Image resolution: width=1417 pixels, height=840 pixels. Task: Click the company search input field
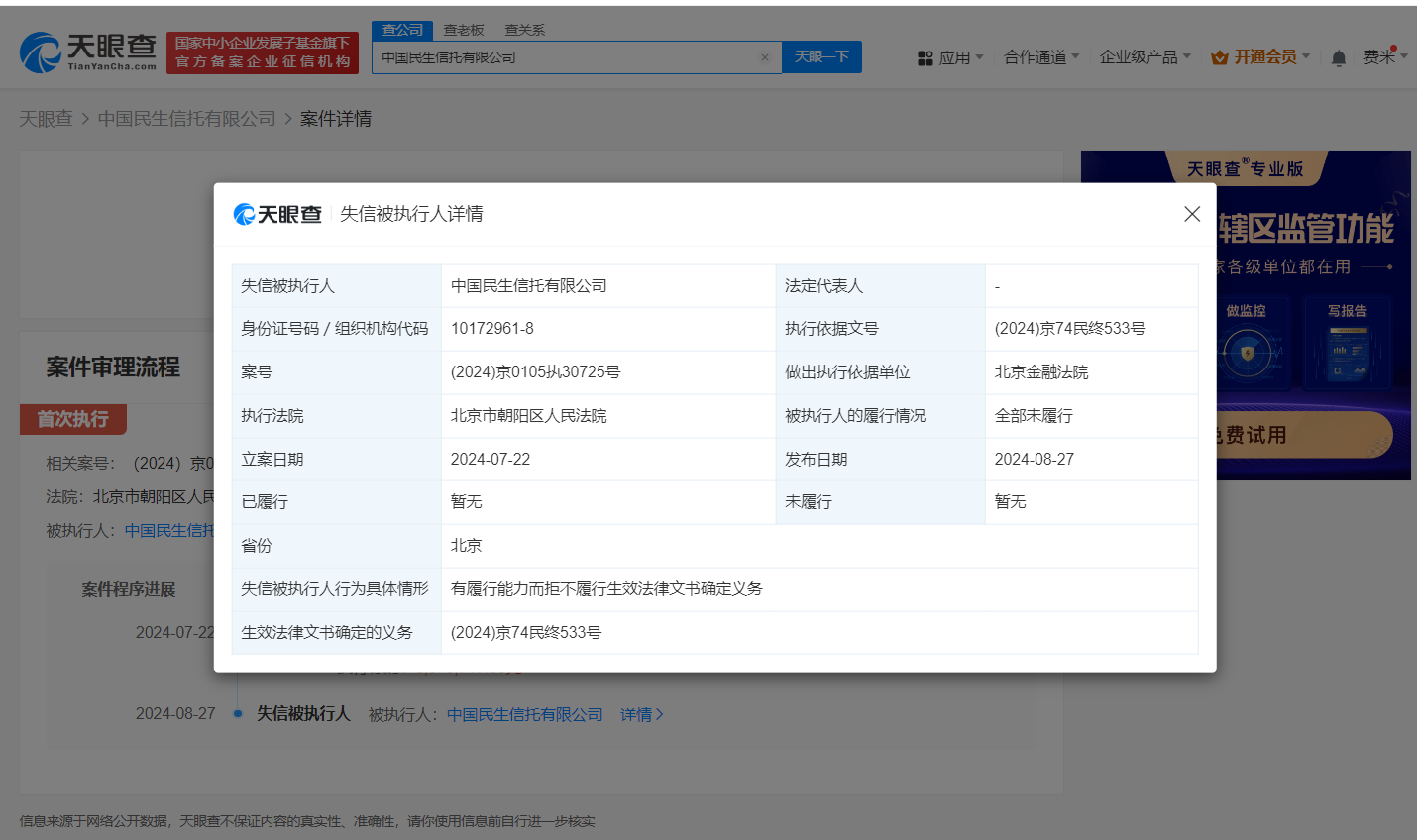tap(565, 57)
